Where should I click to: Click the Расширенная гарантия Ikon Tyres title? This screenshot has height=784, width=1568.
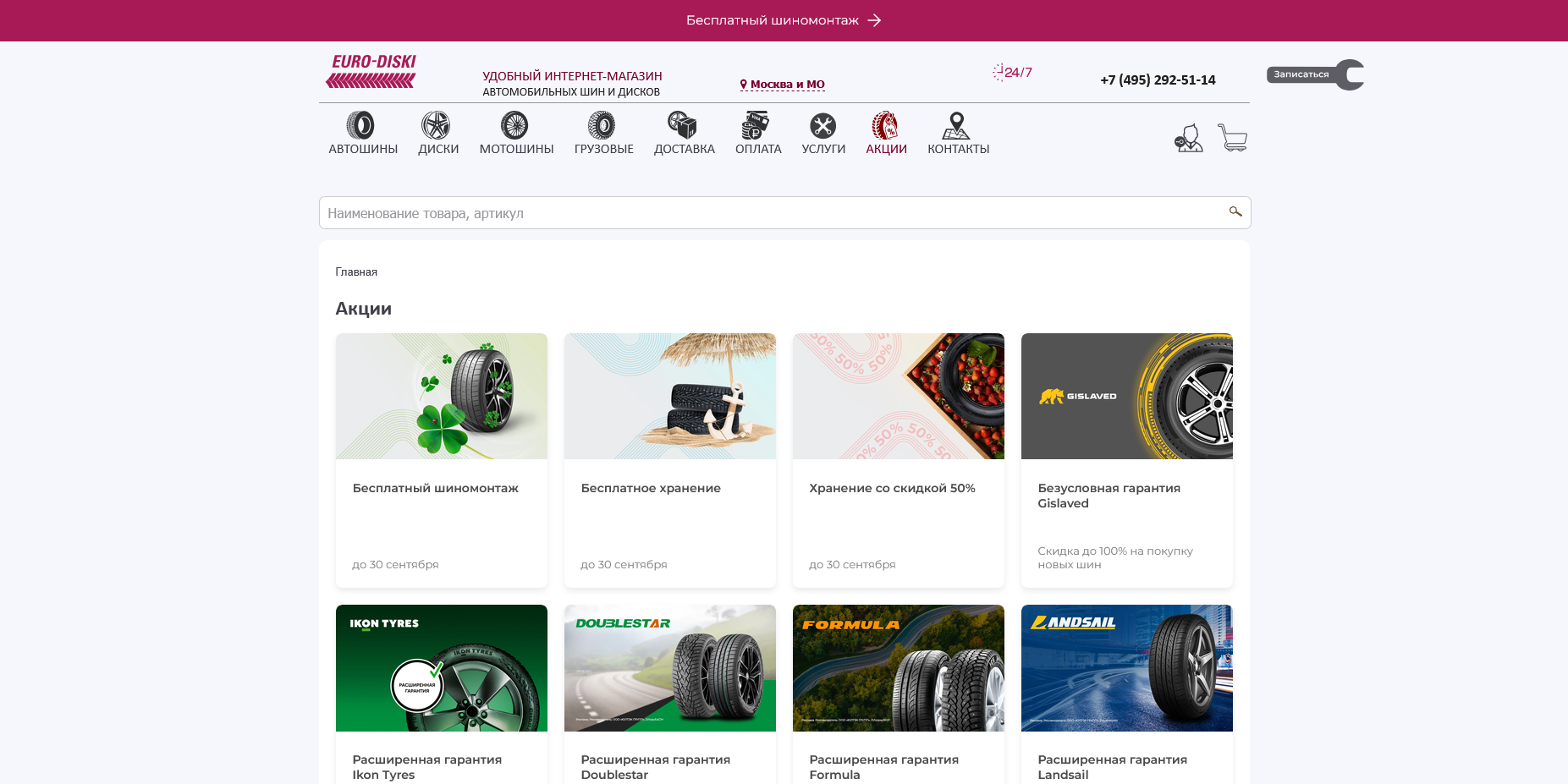tap(427, 767)
